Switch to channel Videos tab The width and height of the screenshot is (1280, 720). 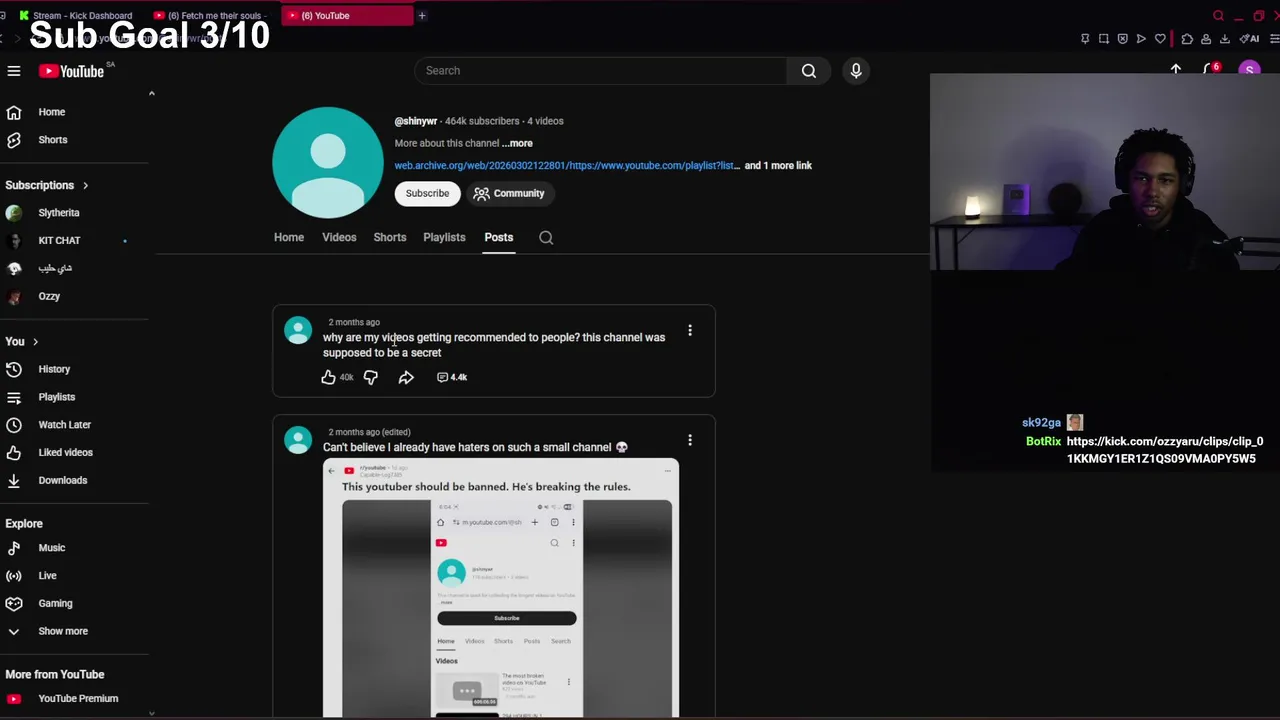click(x=339, y=237)
